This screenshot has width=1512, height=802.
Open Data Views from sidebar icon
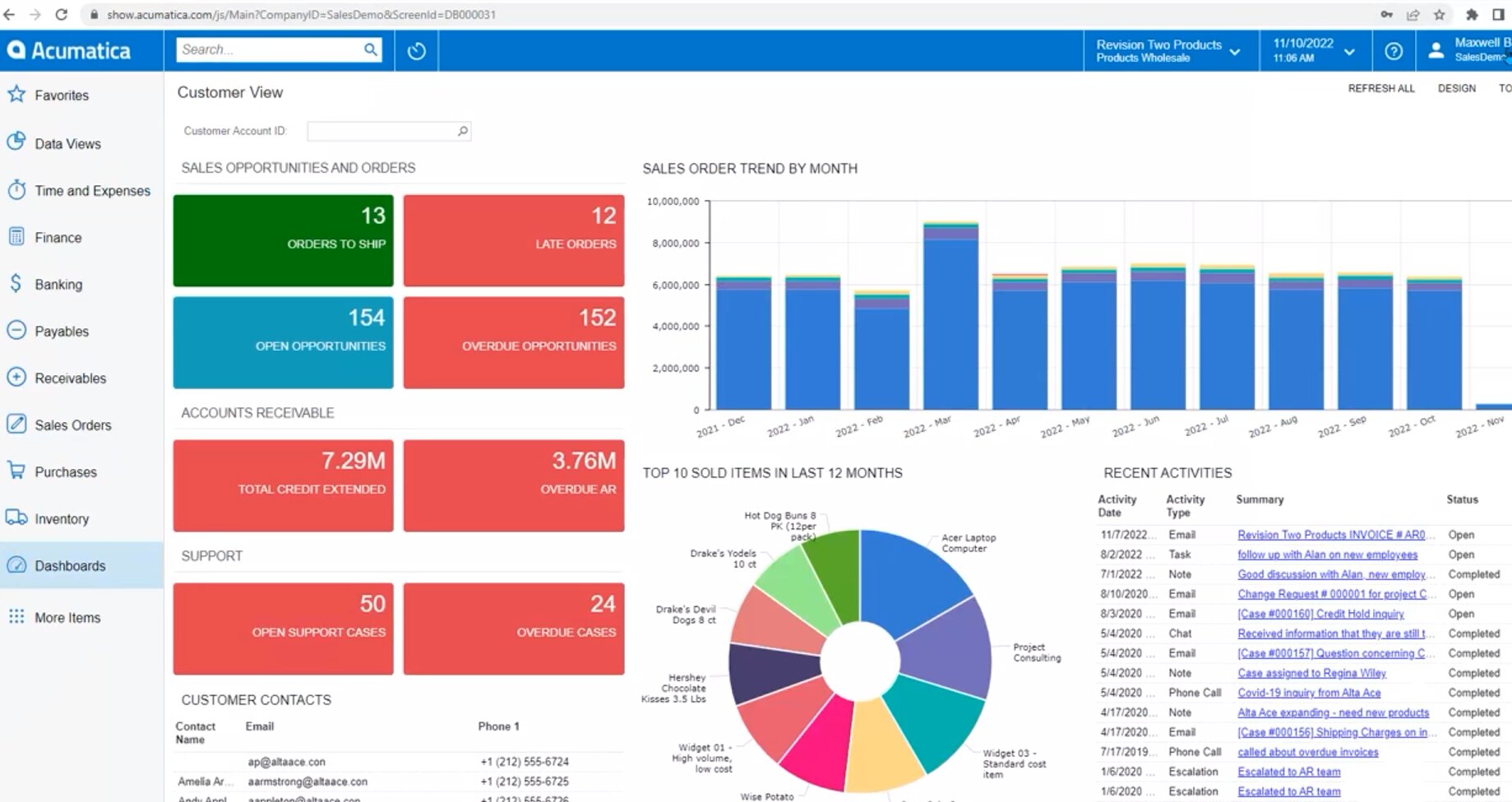click(x=16, y=142)
